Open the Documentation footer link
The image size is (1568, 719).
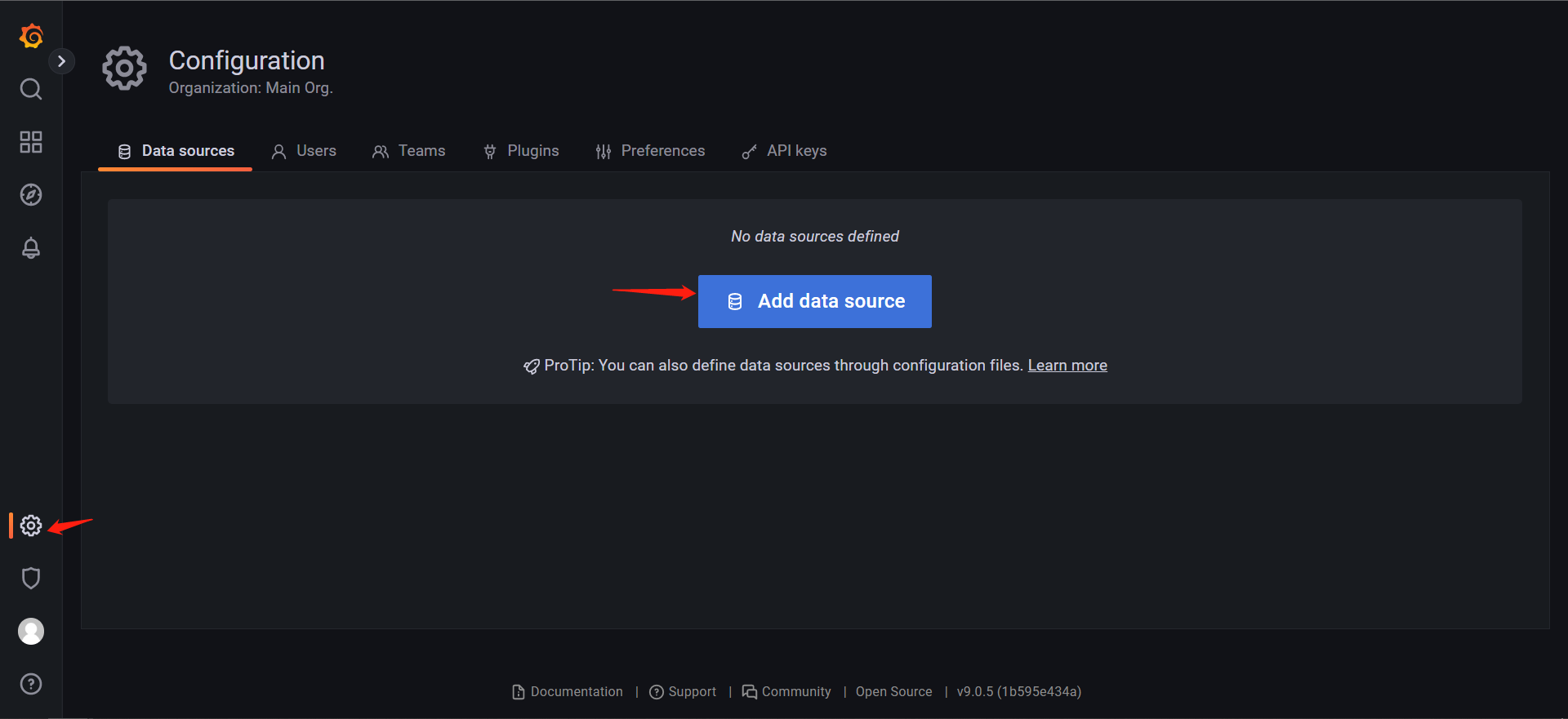pyautogui.click(x=568, y=691)
